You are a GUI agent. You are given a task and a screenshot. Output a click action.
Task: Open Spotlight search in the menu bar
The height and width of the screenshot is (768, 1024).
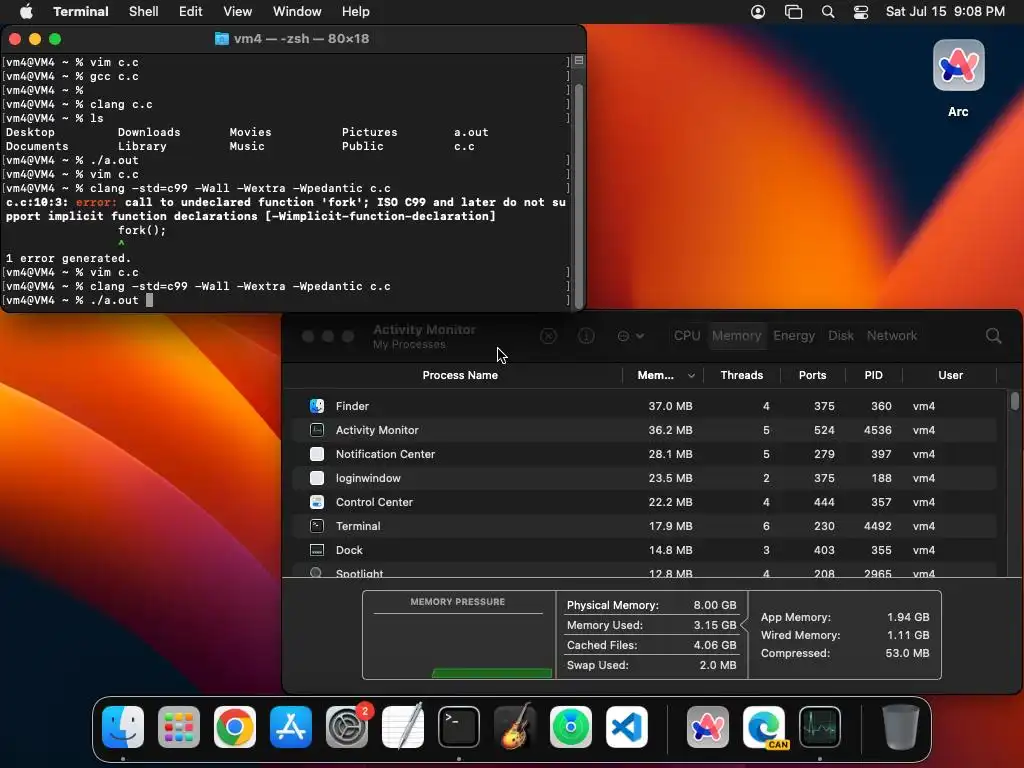click(827, 12)
